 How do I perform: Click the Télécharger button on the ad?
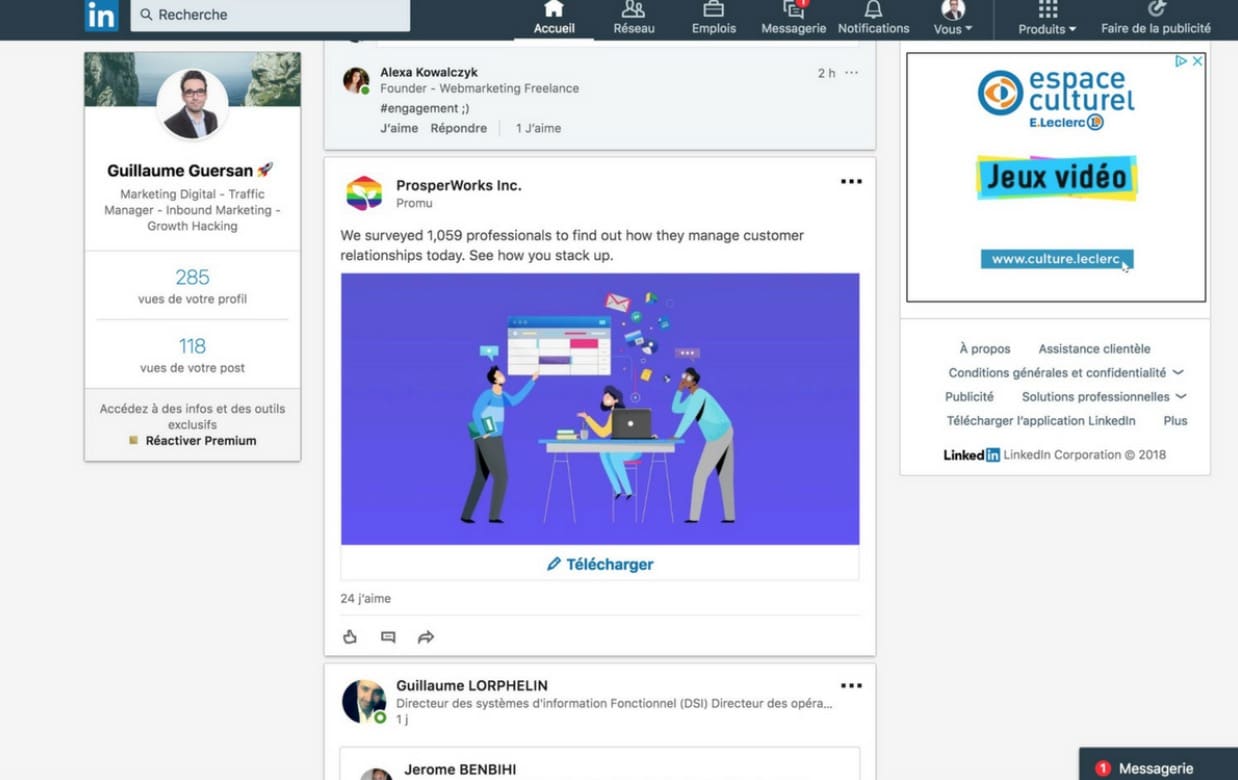click(600, 564)
